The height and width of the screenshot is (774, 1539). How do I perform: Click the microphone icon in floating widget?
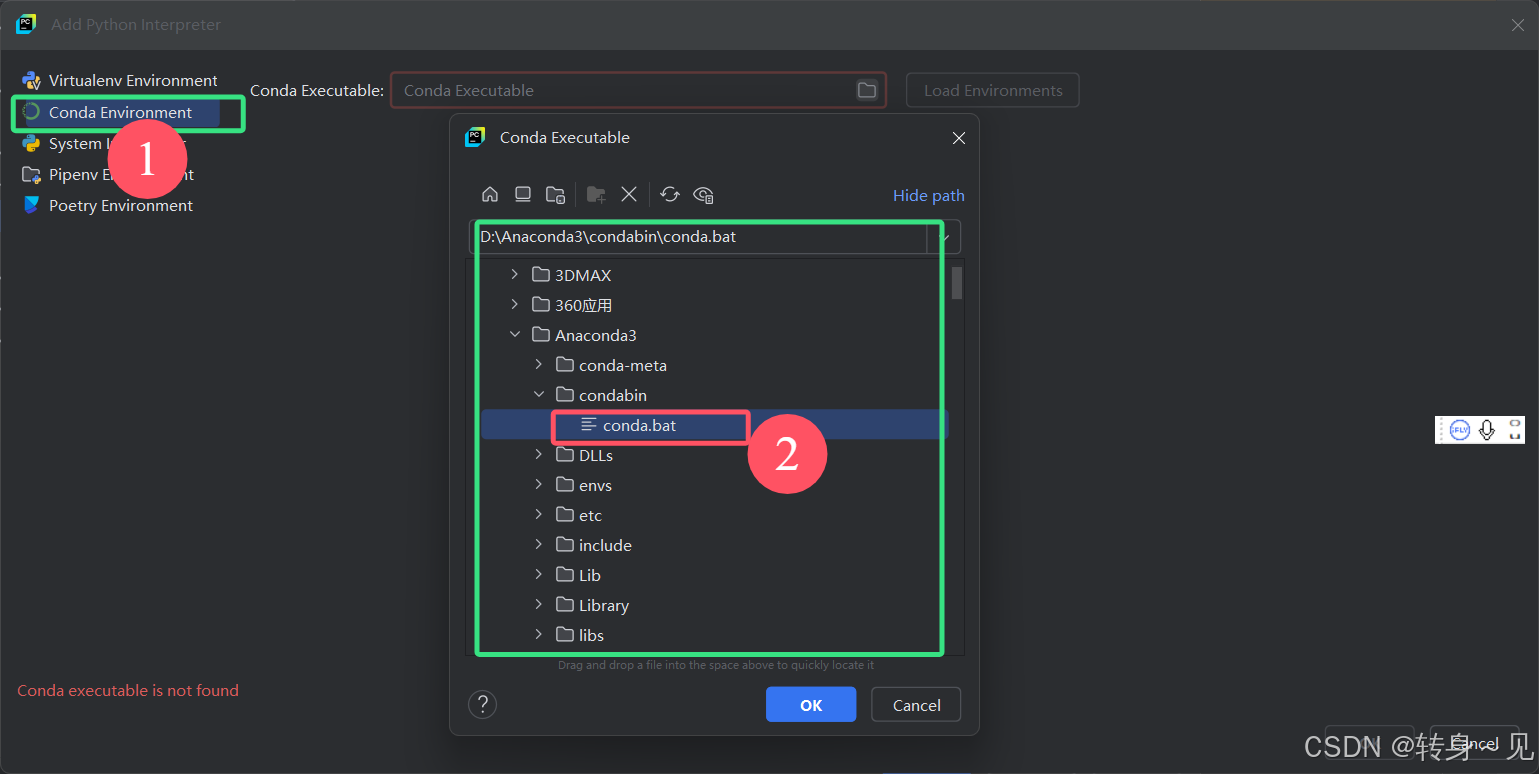click(1487, 430)
